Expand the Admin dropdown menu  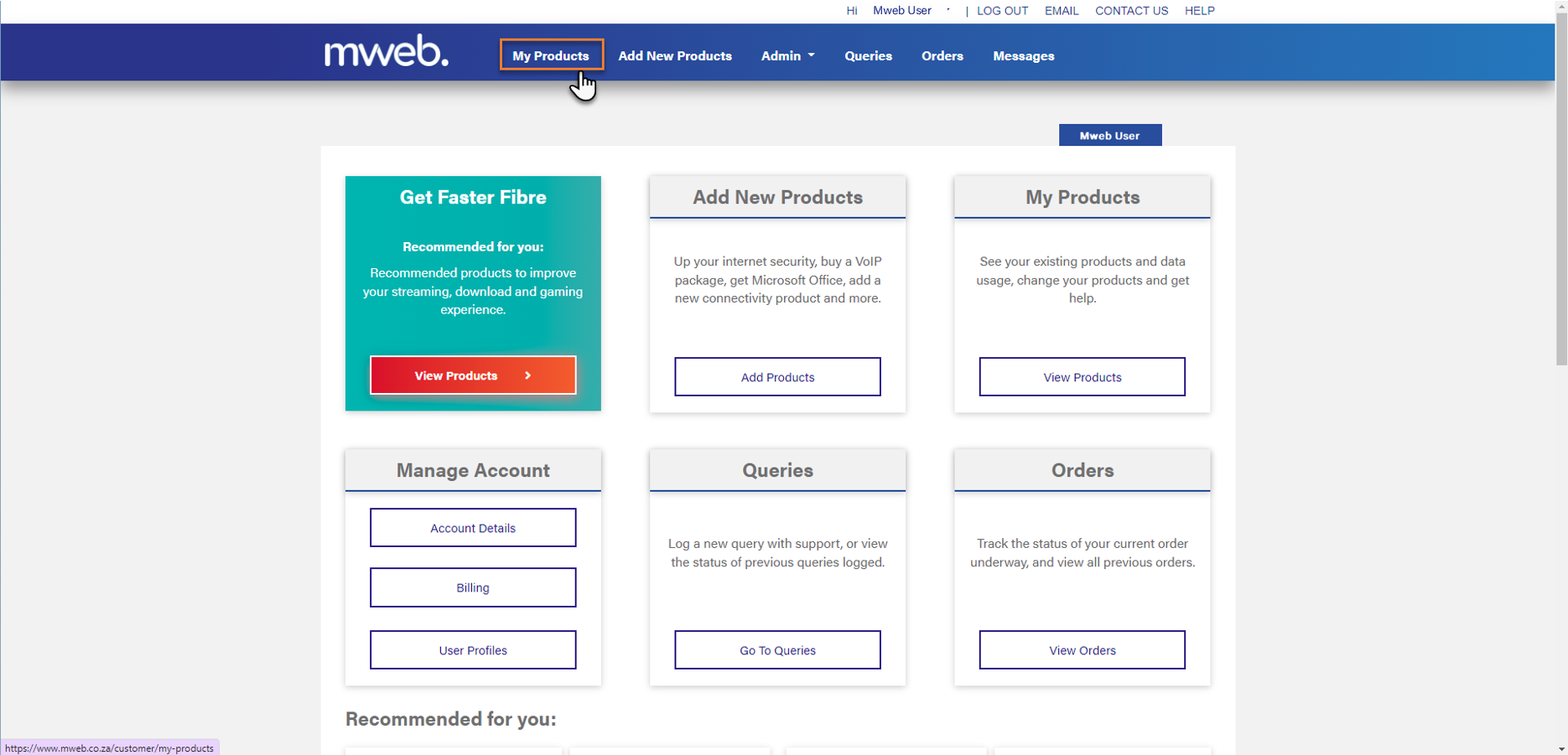pyautogui.click(x=787, y=56)
